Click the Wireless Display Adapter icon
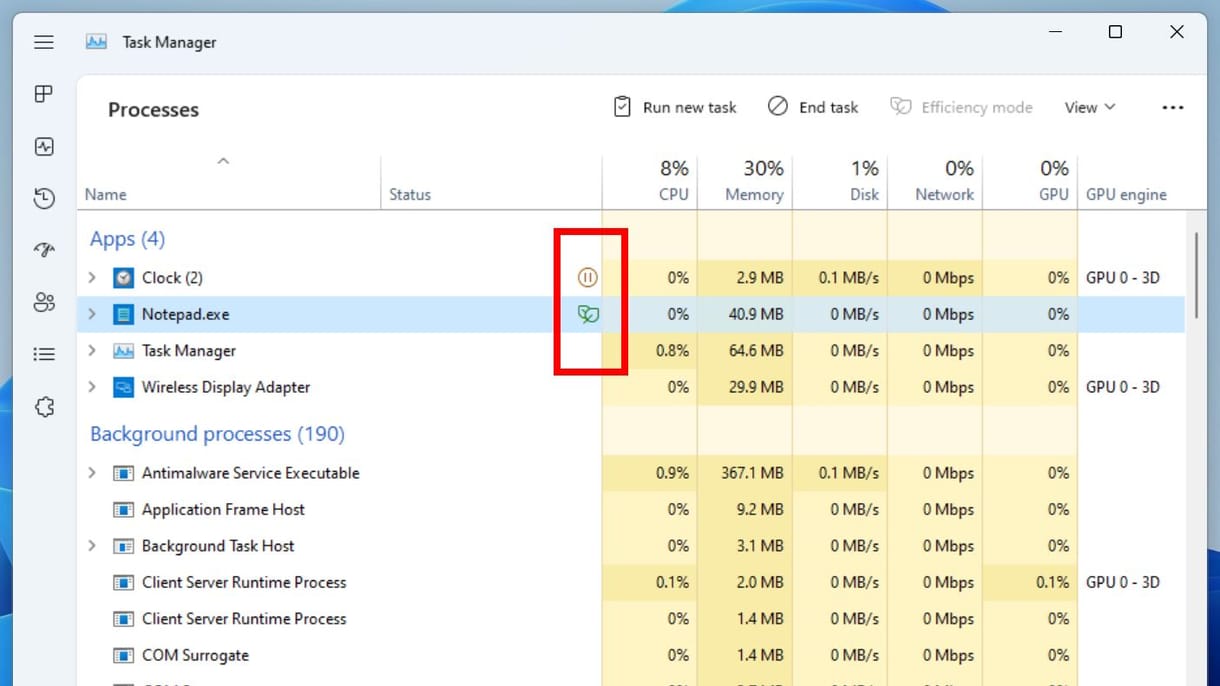The image size is (1220, 686). click(x=123, y=387)
